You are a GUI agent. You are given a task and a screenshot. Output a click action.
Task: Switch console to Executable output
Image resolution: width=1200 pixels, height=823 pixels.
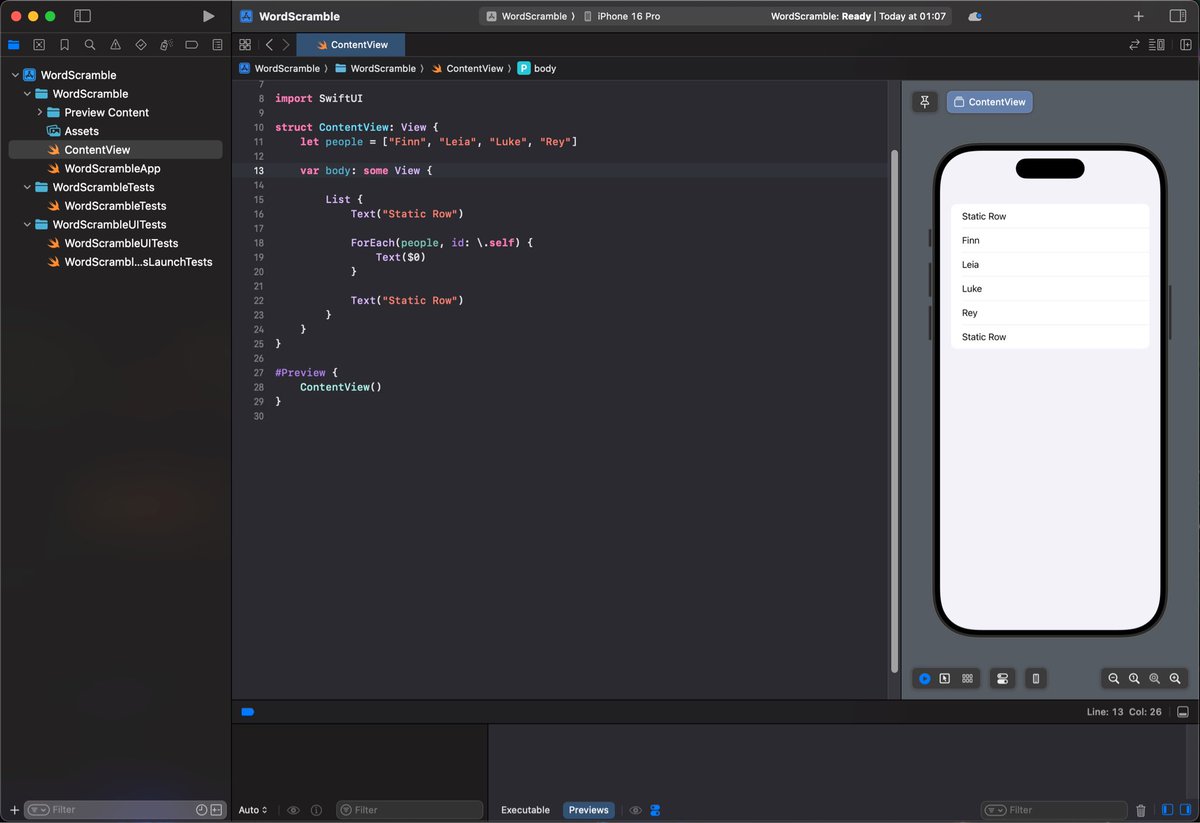(525, 810)
